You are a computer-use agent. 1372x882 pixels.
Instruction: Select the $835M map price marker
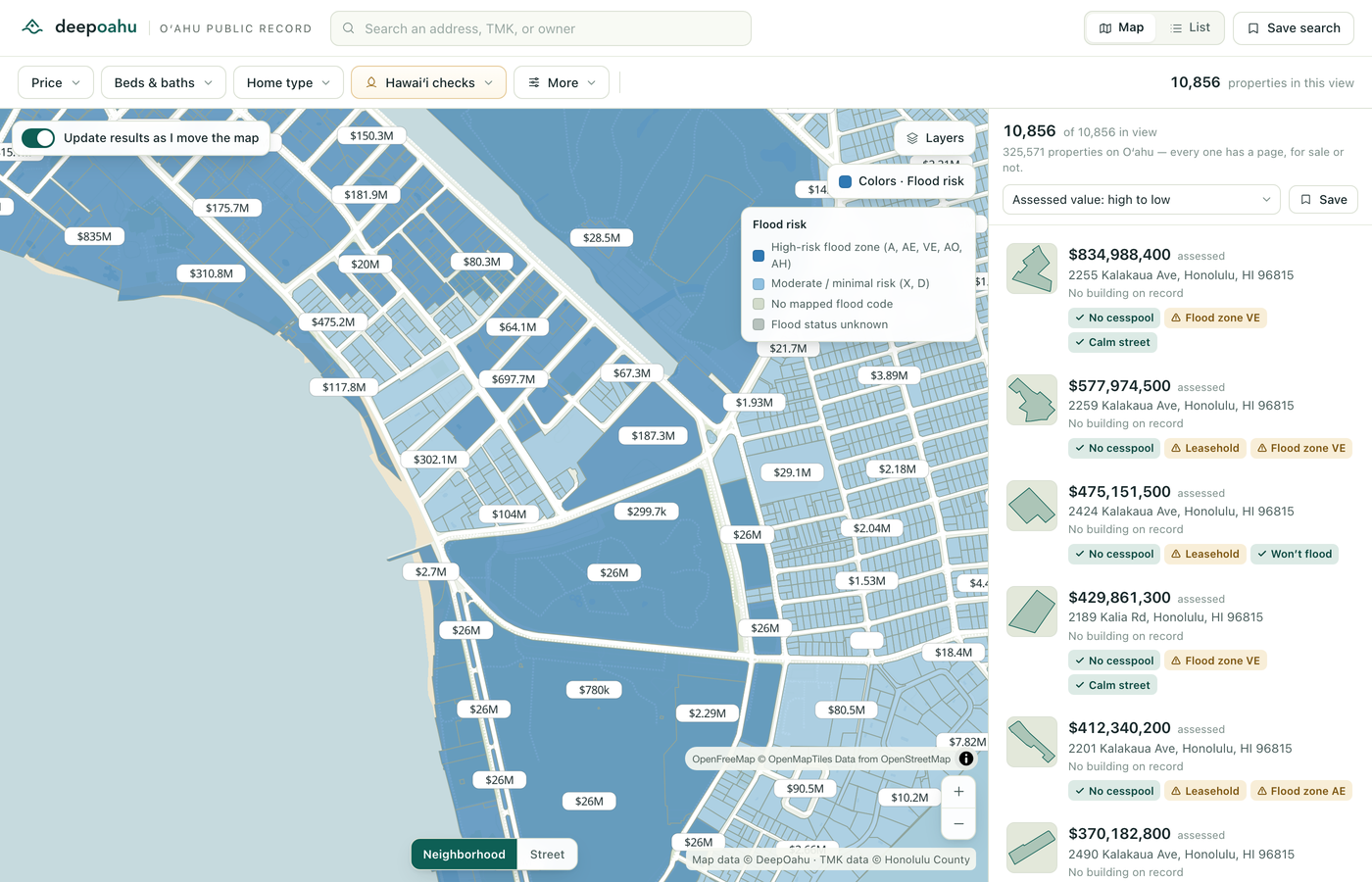(94, 236)
